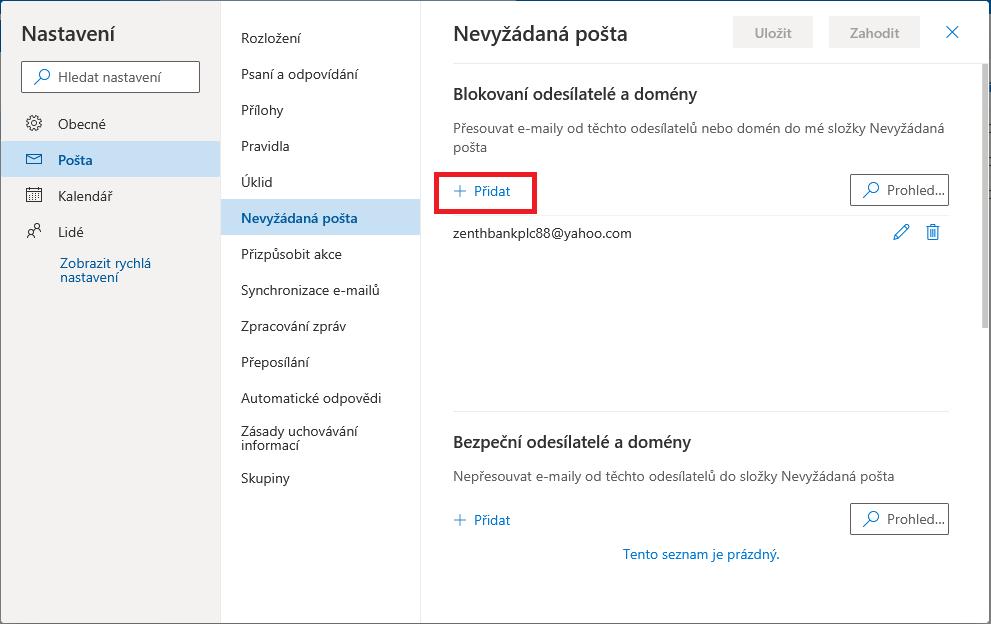The height and width of the screenshot is (624, 991).
Task: Go to Přeposílání settings
Action: tap(277, 362)
